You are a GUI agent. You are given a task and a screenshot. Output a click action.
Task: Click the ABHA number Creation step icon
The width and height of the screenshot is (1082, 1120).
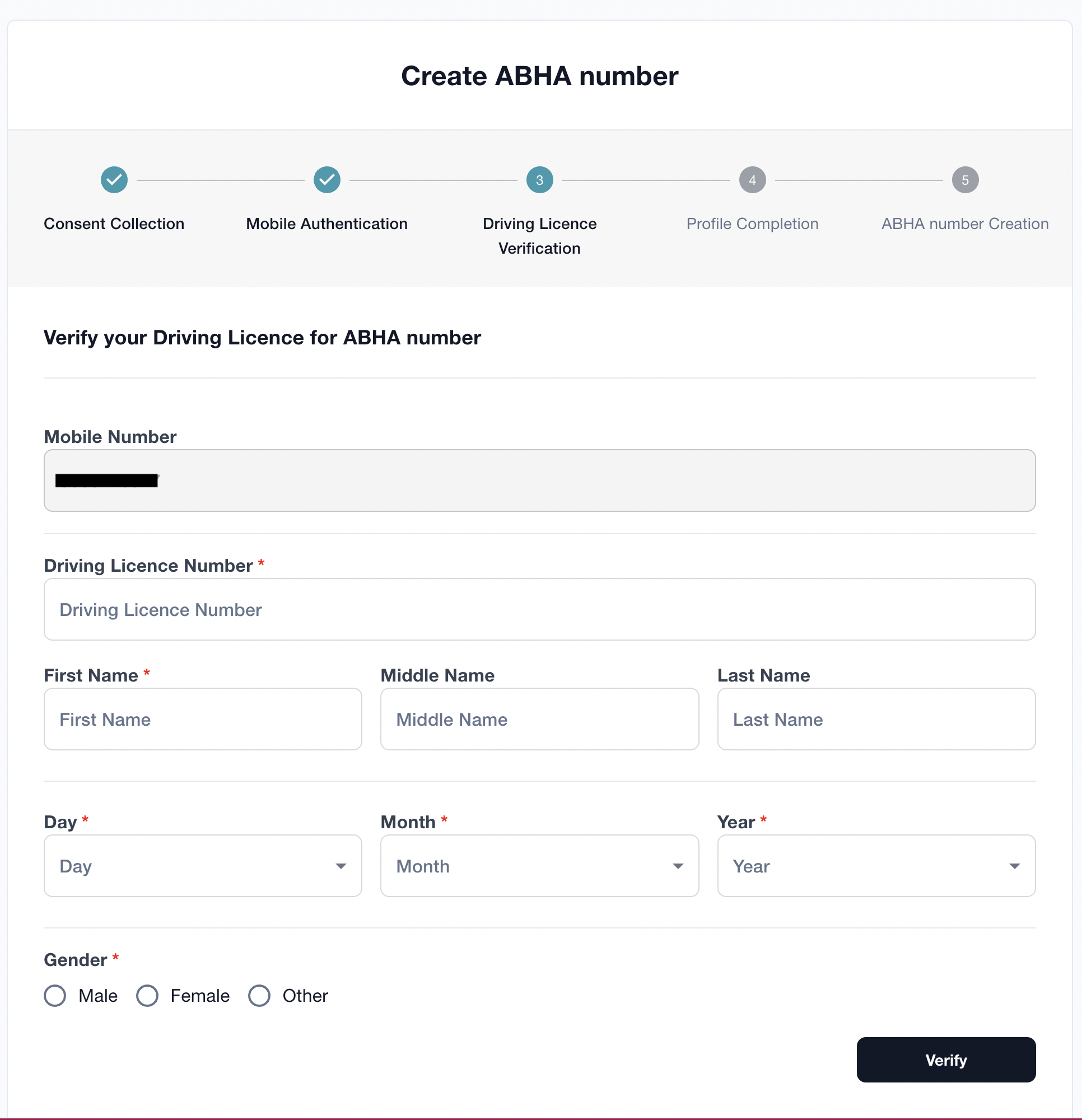click(964, 180)
